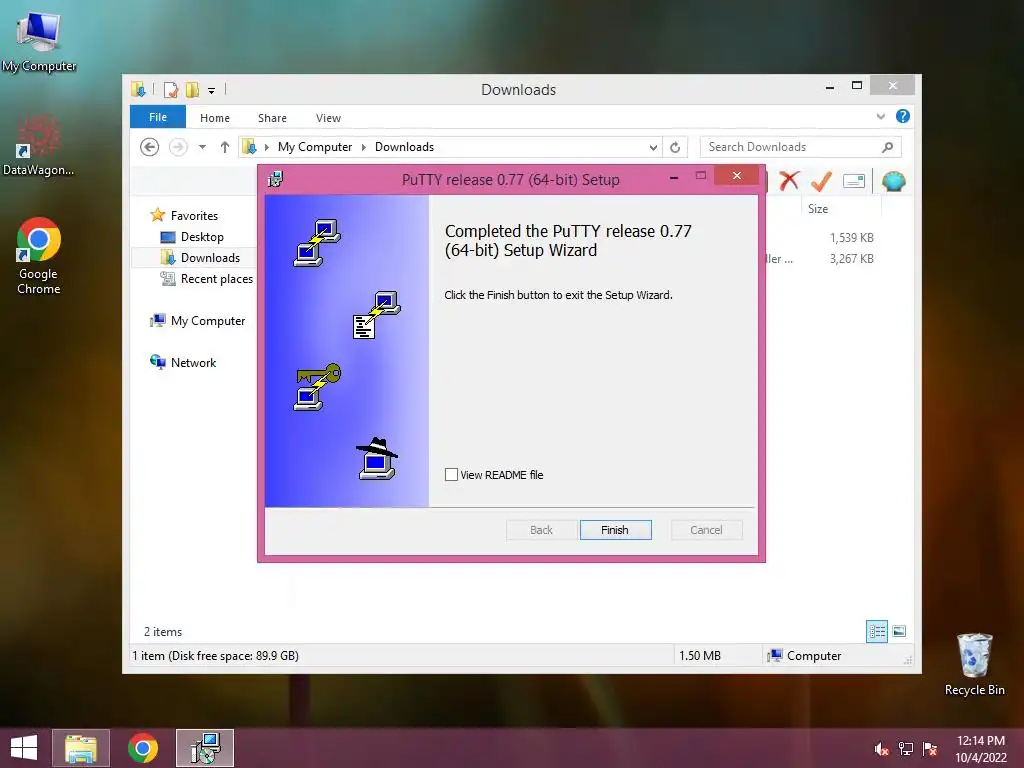Image resolution: width=1024 pixels, height=768 pixels.
Task: Click the Refresh button in address bar
Action: tap(675, 148)
